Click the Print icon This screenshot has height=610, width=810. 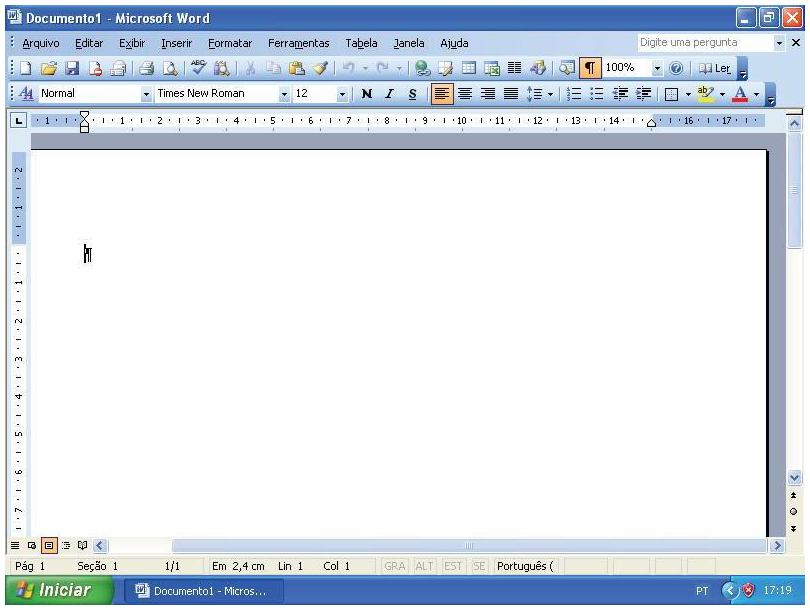pyautogui.click(x=146, y=69)
